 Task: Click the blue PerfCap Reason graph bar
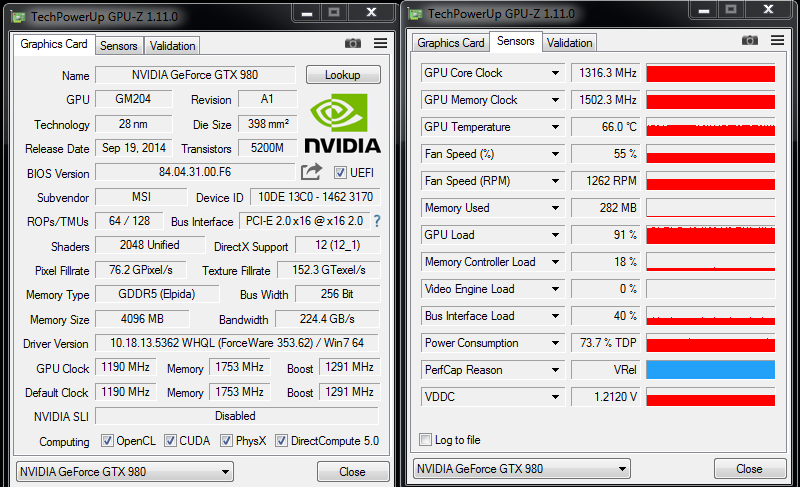click(x=711, y=370)
